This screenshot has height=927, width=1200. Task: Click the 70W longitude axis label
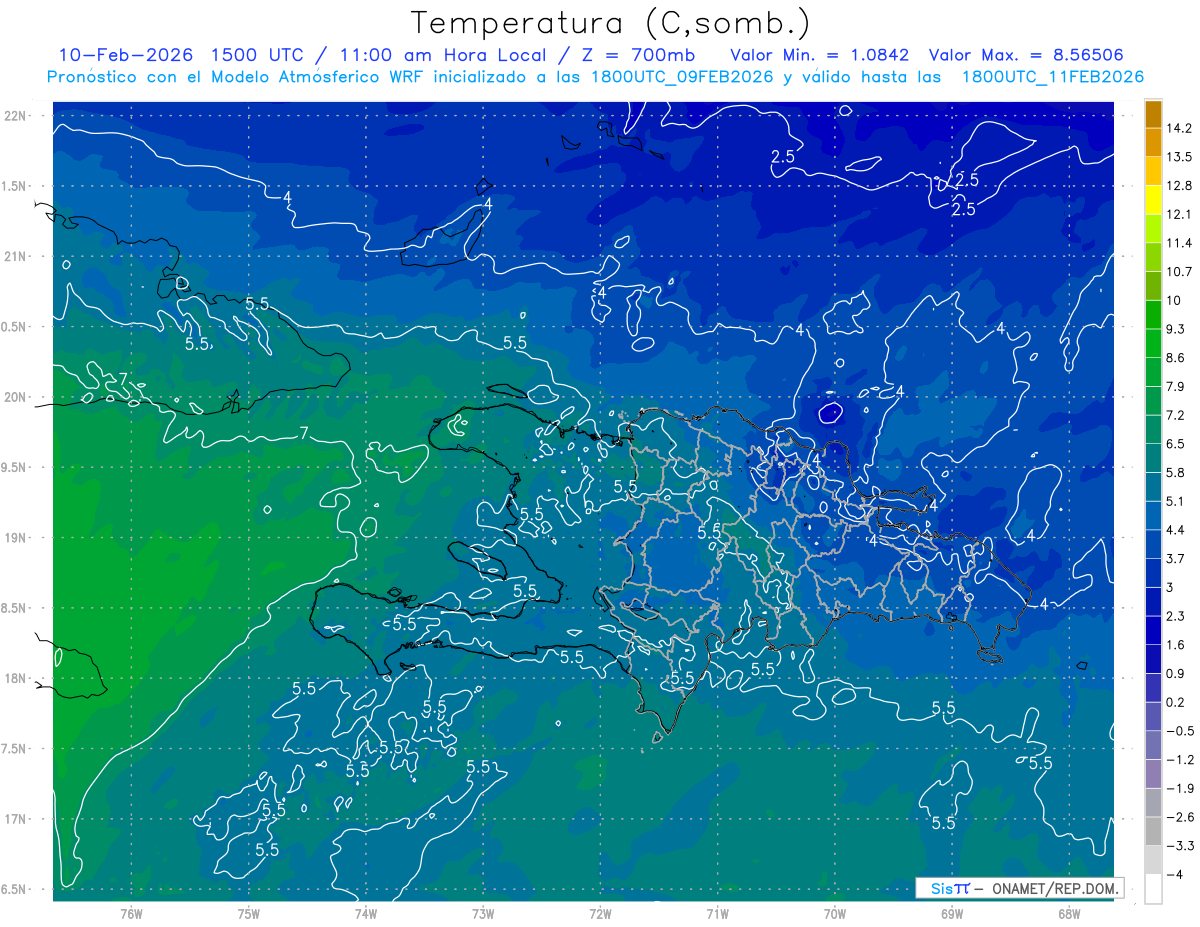(835, 913)
